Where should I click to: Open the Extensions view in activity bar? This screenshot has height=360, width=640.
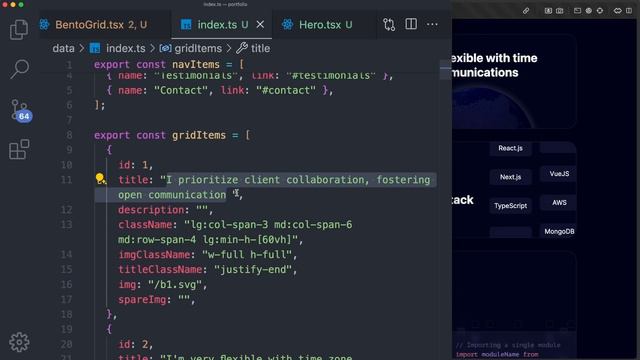coord(19,149)
